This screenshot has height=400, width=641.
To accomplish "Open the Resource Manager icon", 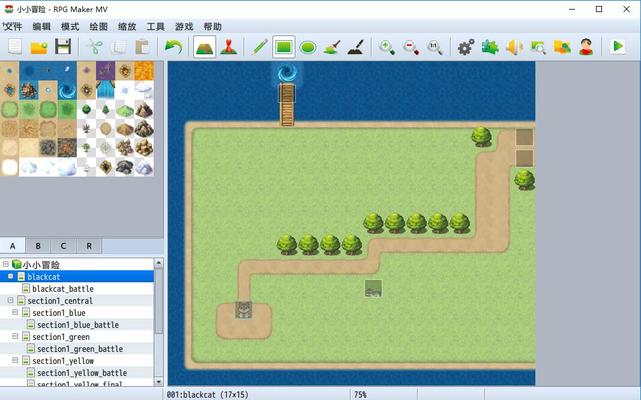I will 562,47.
